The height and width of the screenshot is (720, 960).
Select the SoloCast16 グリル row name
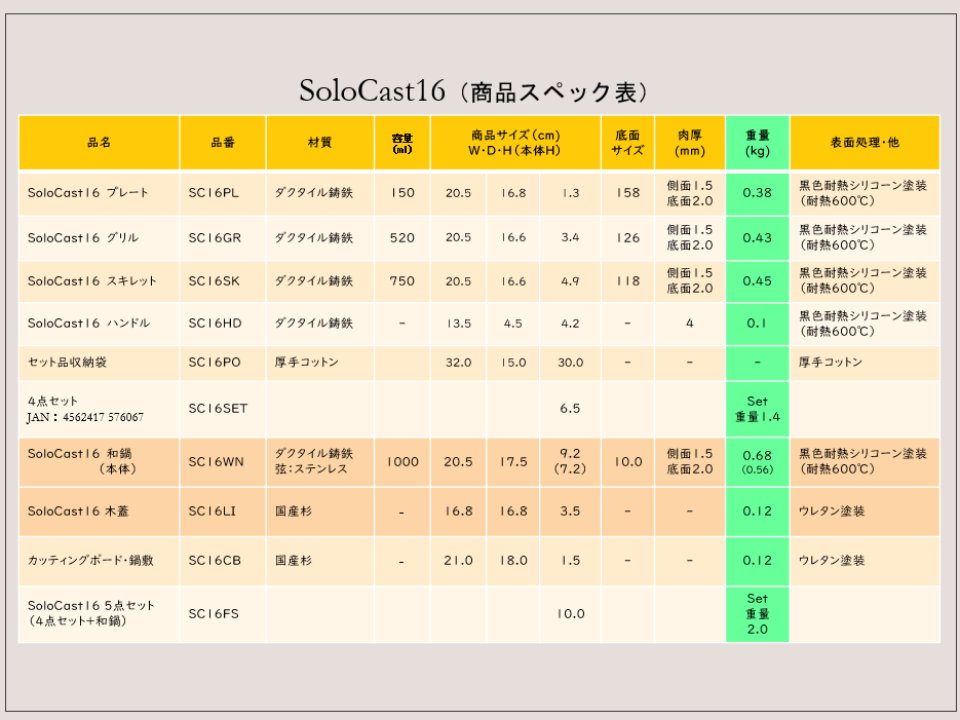tap(83, 238)
